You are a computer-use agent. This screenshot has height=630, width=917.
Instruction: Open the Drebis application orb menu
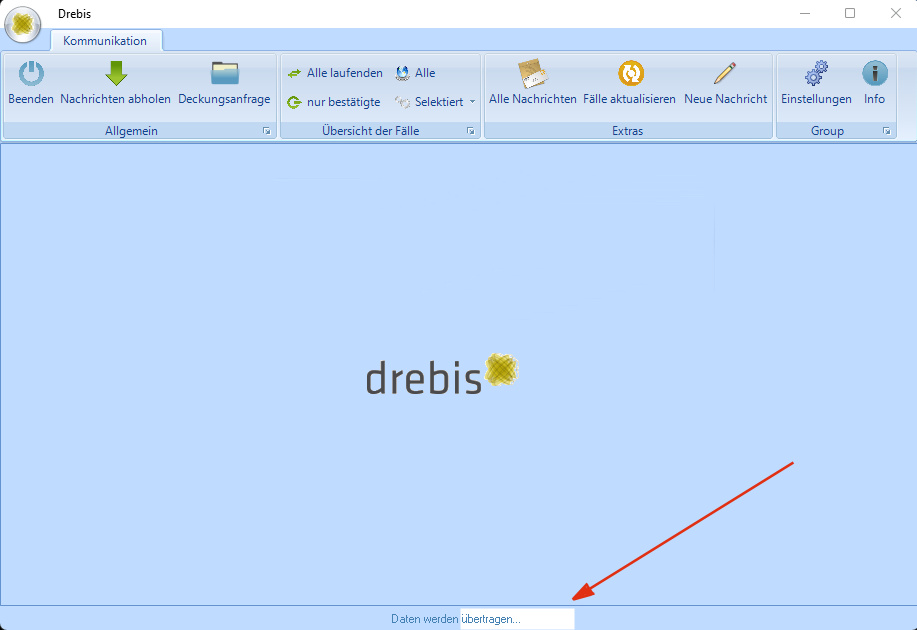pos(23,25)
